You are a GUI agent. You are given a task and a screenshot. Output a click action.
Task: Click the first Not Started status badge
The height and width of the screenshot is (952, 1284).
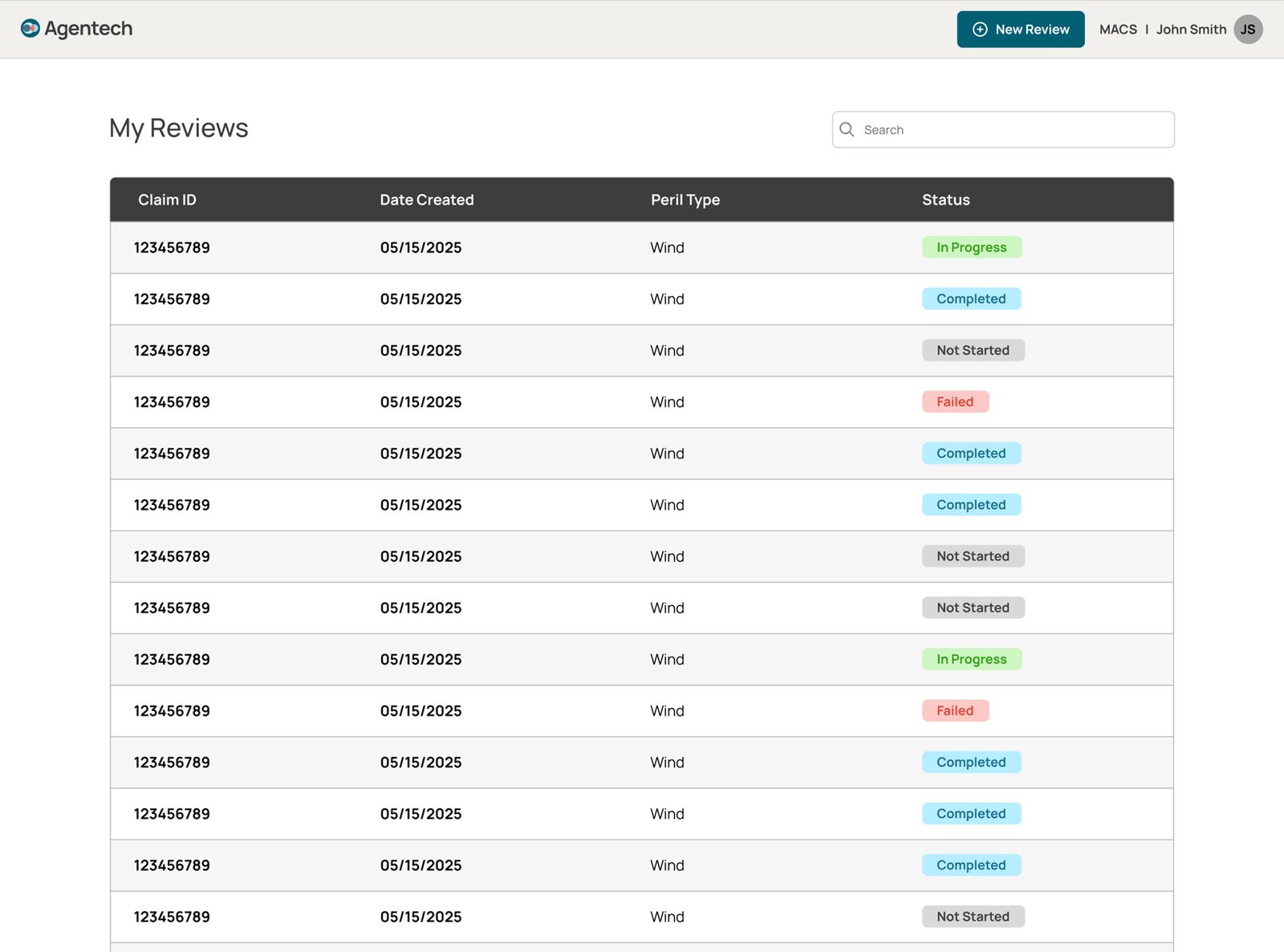coord(973,351)
